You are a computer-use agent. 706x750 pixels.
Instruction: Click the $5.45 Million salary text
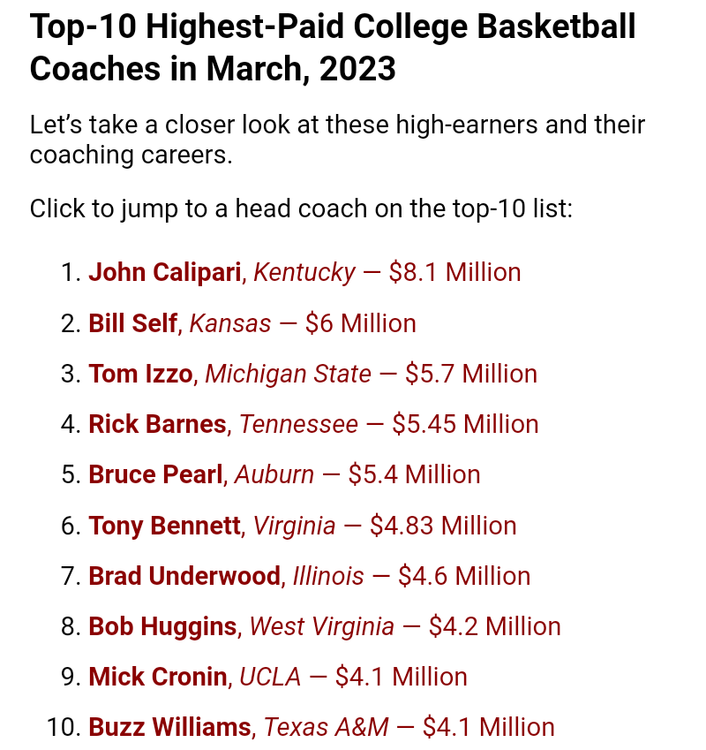coord(465,424)
